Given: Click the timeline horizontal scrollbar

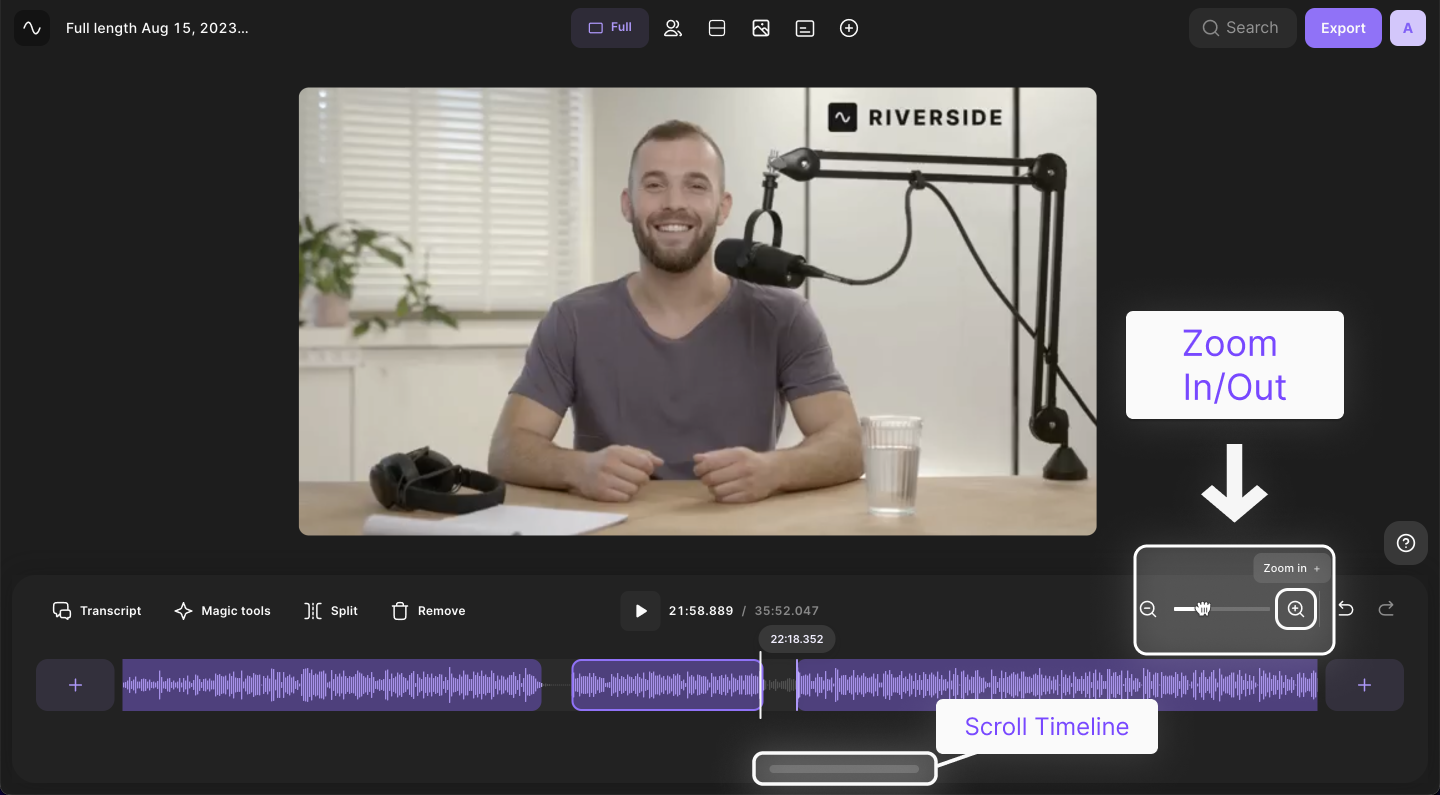Looking at the screenshot, I should (844, 769).
